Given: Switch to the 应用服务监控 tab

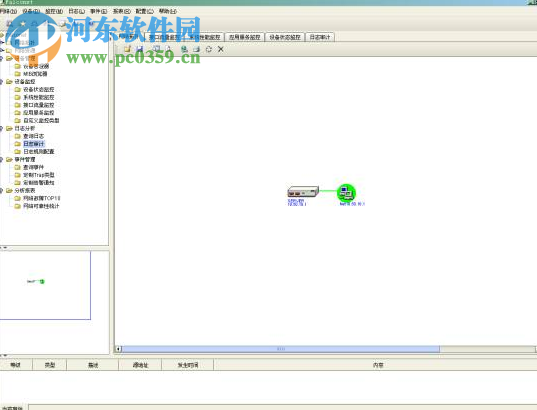Looking at the screenshot, I should click(245, 37).
